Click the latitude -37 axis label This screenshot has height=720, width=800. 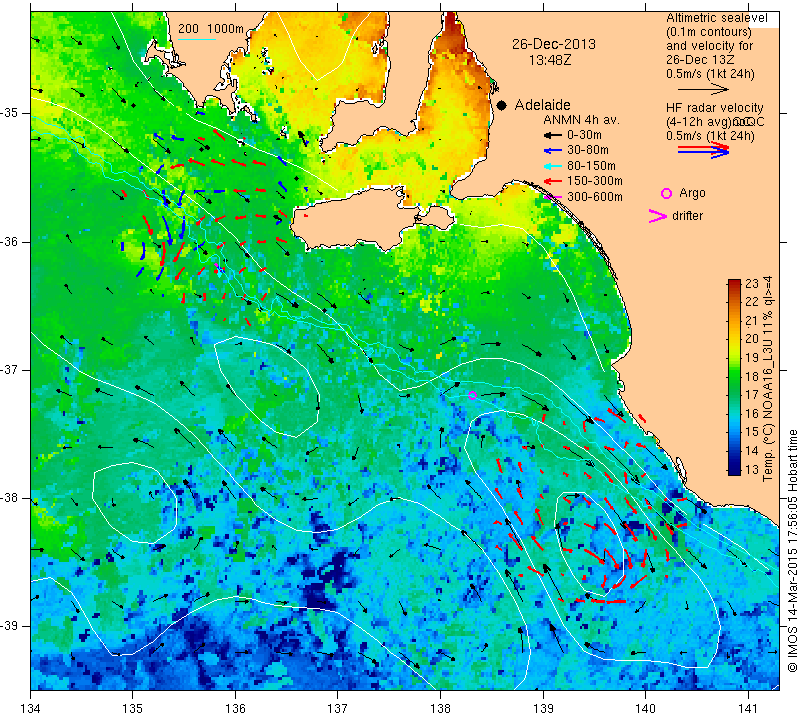point(9,369)
